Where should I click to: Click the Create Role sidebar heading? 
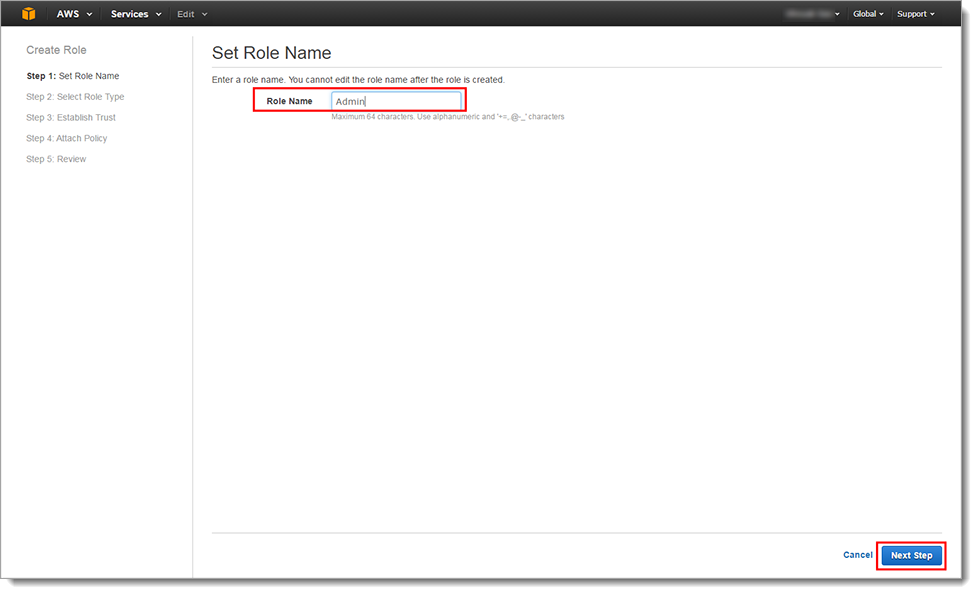56,50
